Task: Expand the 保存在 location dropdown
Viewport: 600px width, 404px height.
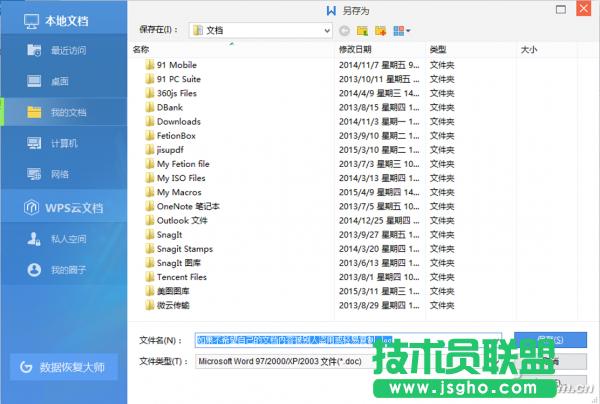Action: tap(326, 30)
